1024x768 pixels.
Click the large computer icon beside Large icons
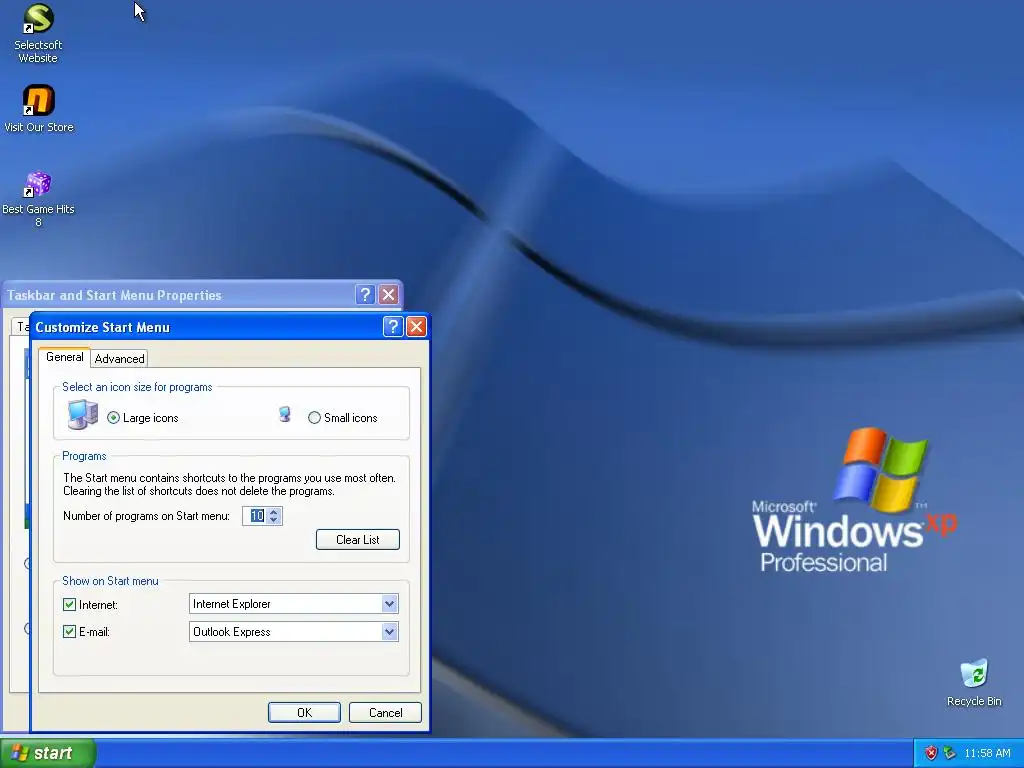(83, 415)
